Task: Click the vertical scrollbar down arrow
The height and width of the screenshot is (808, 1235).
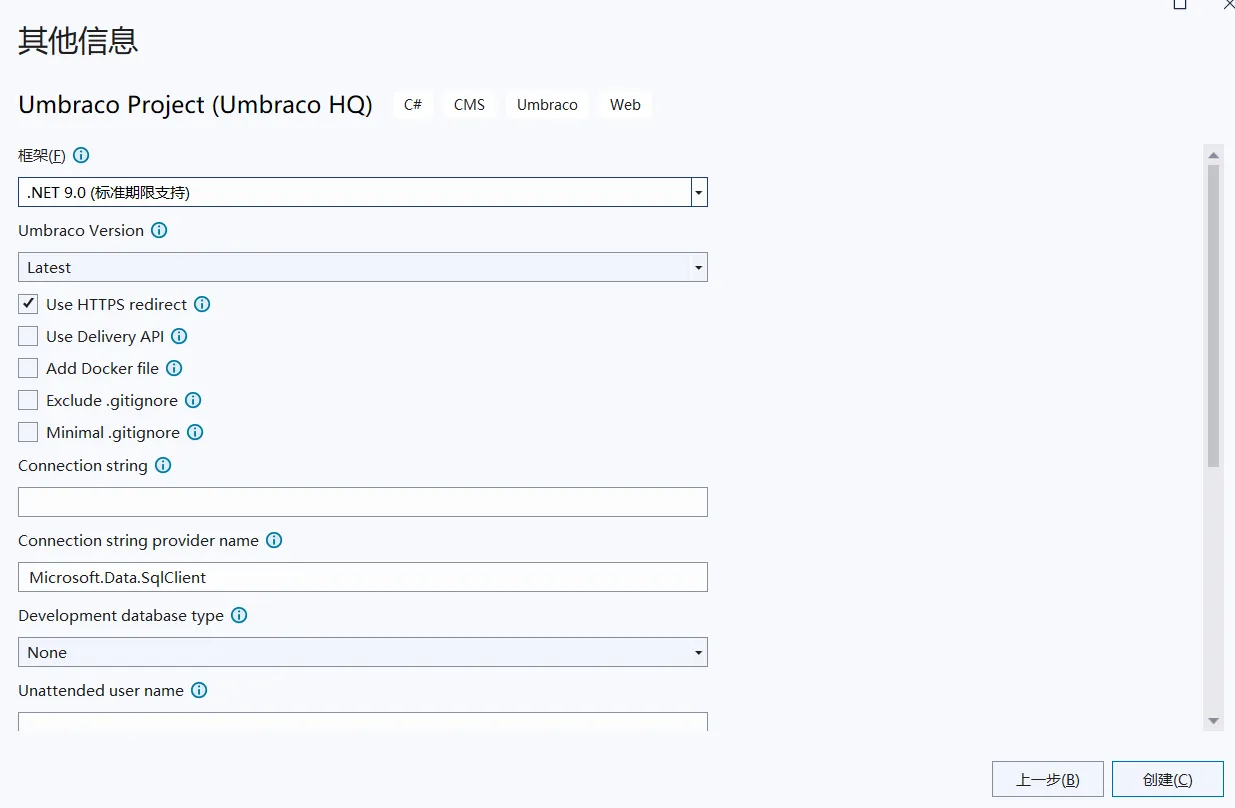Action: pyautogui.click(x=1213, y=720)
